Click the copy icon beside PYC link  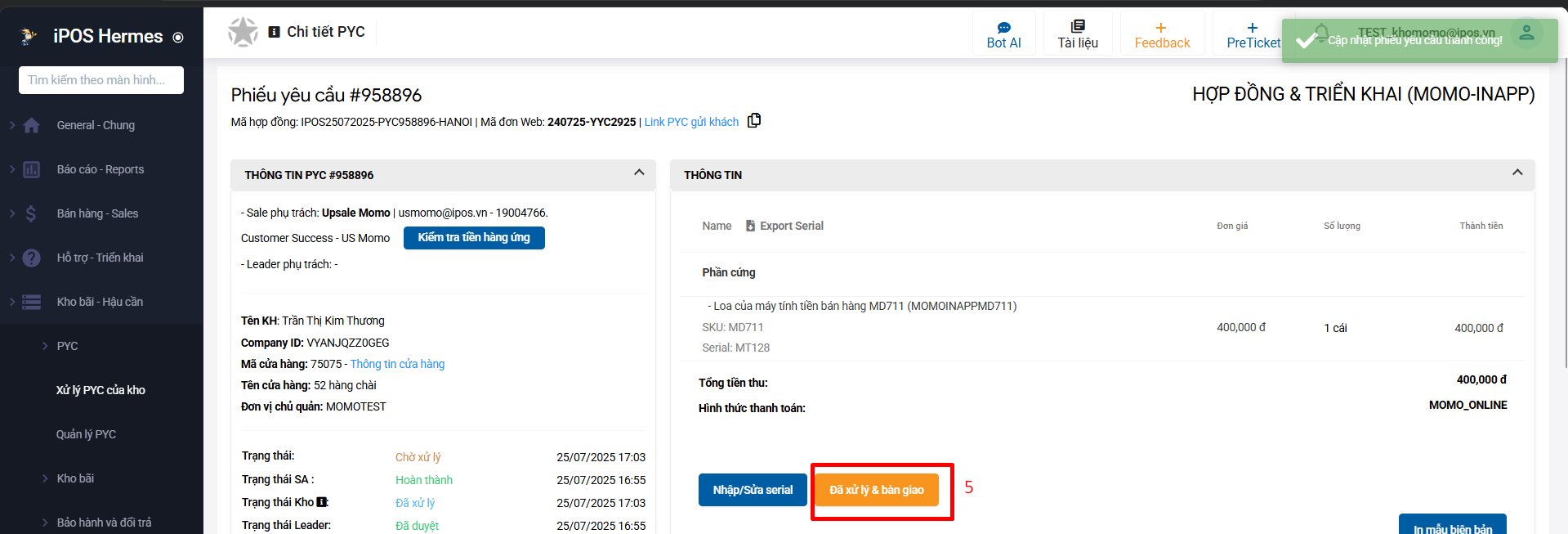coord(753,121)
